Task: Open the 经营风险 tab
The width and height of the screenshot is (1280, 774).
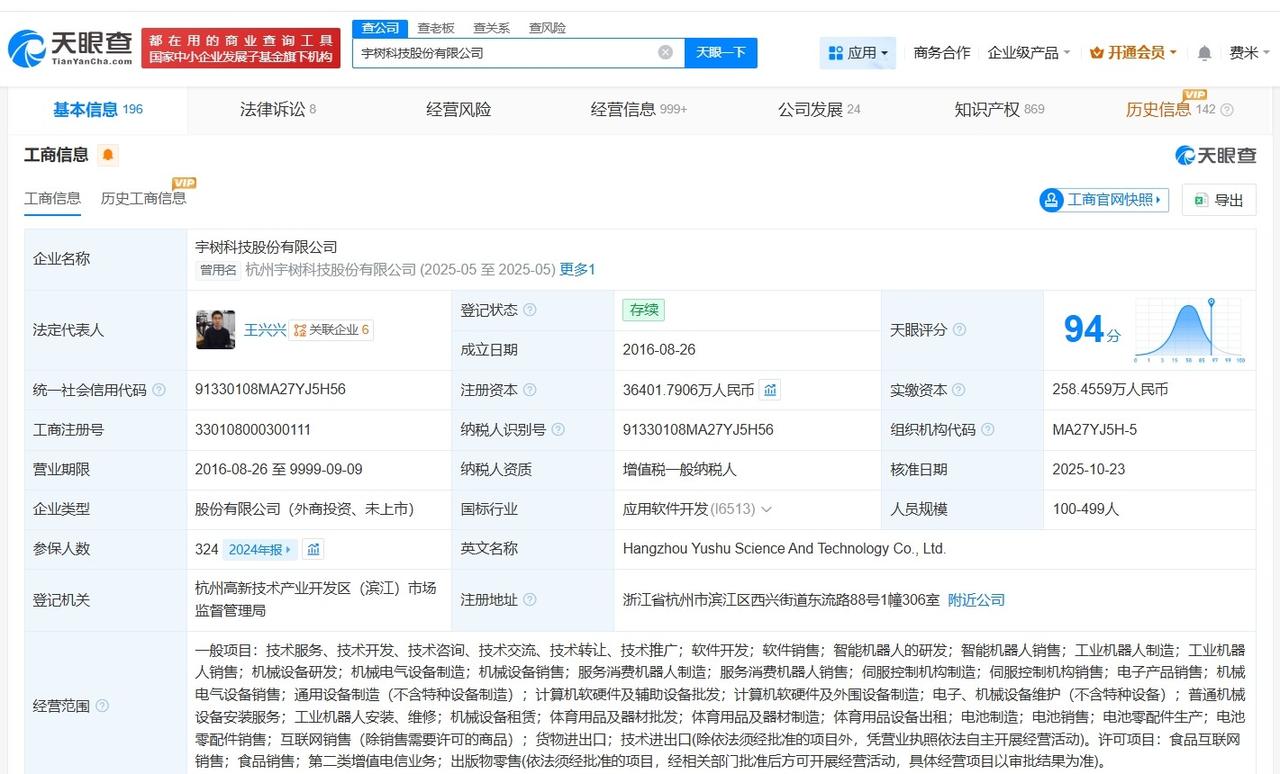Action: pos(458,110)
